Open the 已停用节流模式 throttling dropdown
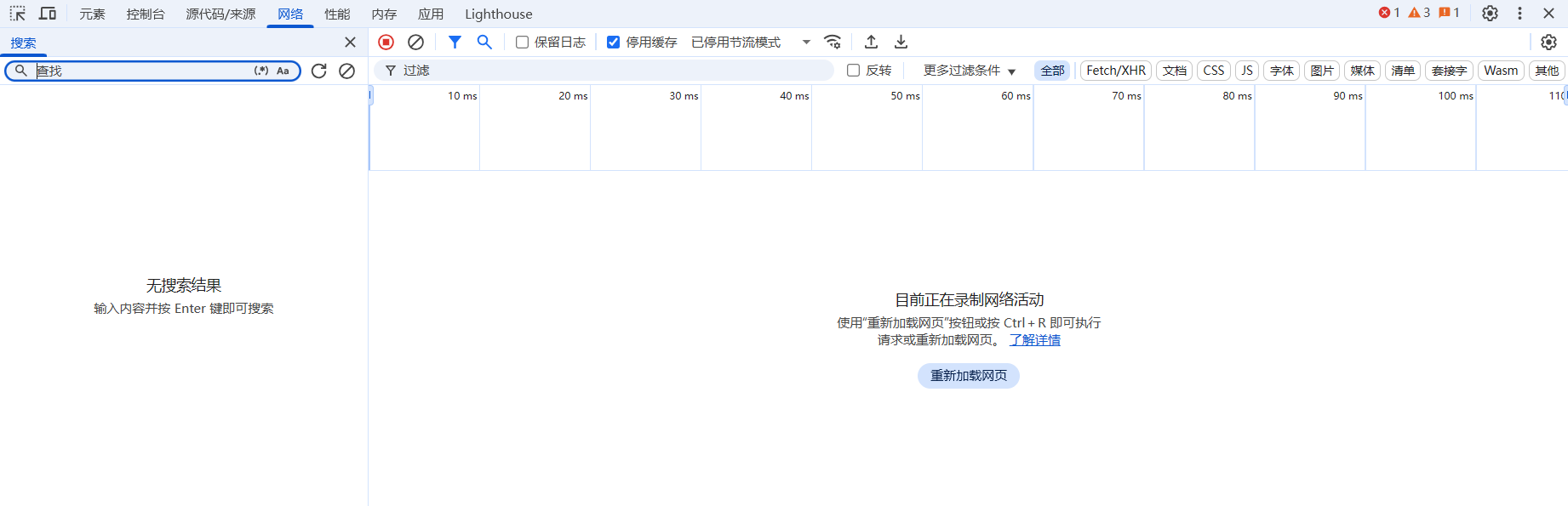Image resolution: width=1568 pixels, height=506 pixels. click(x=751, y=42)
